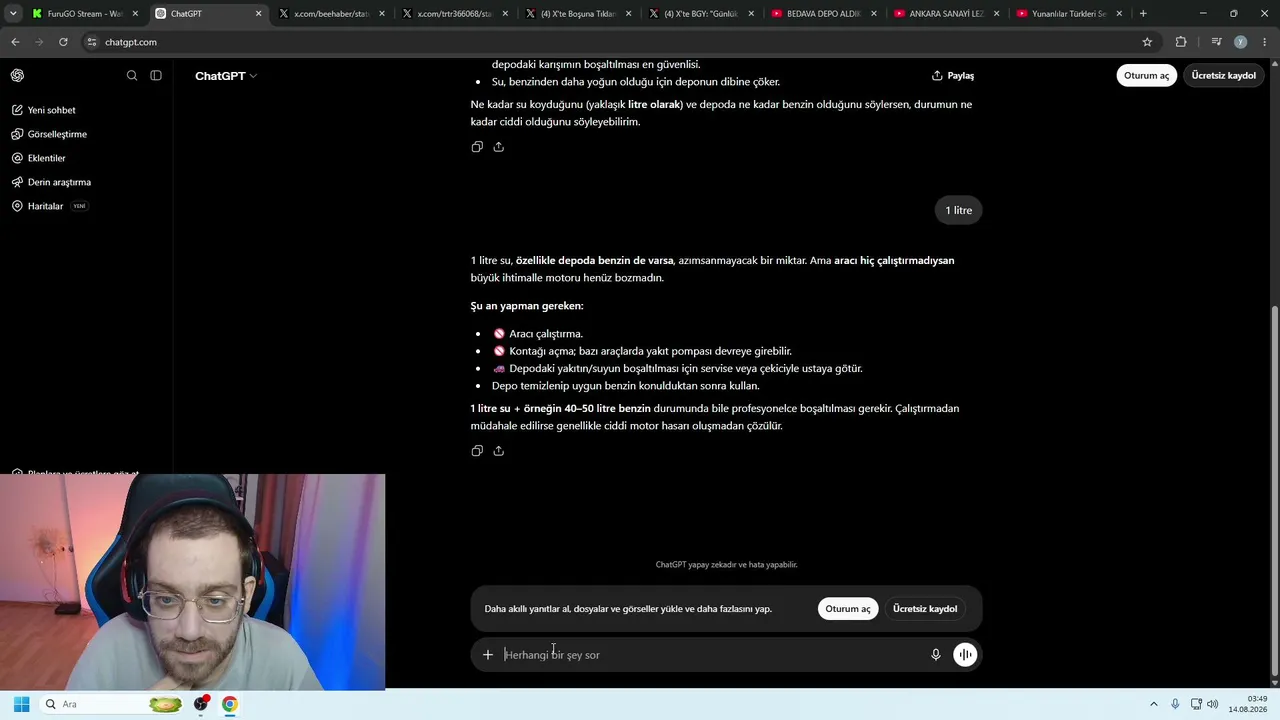1280x720 pixels.
Task: Open Google Chrome from the taskbar
Action: (229, 704)
